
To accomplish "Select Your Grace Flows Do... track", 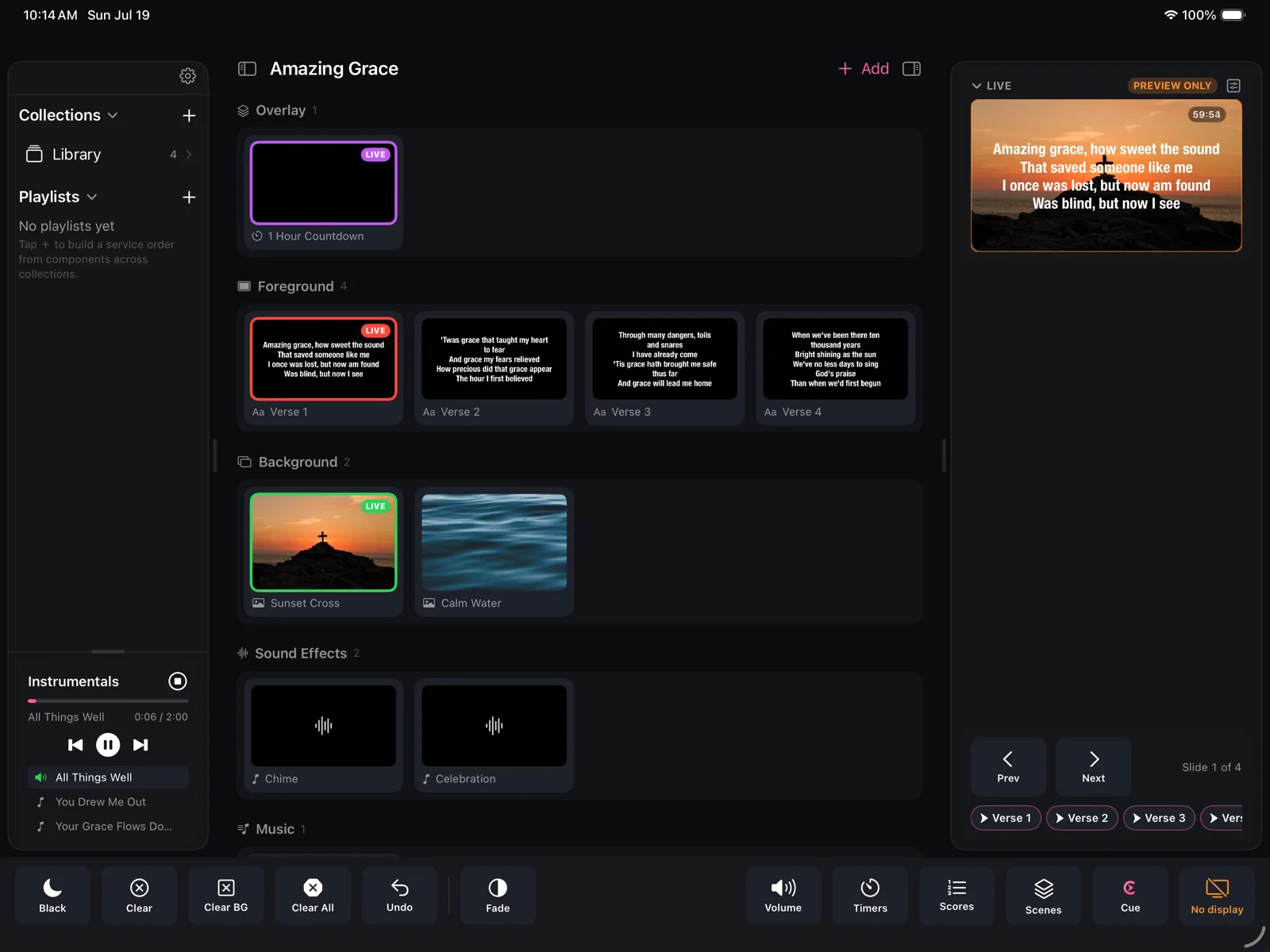I will (x=108, y=826).
